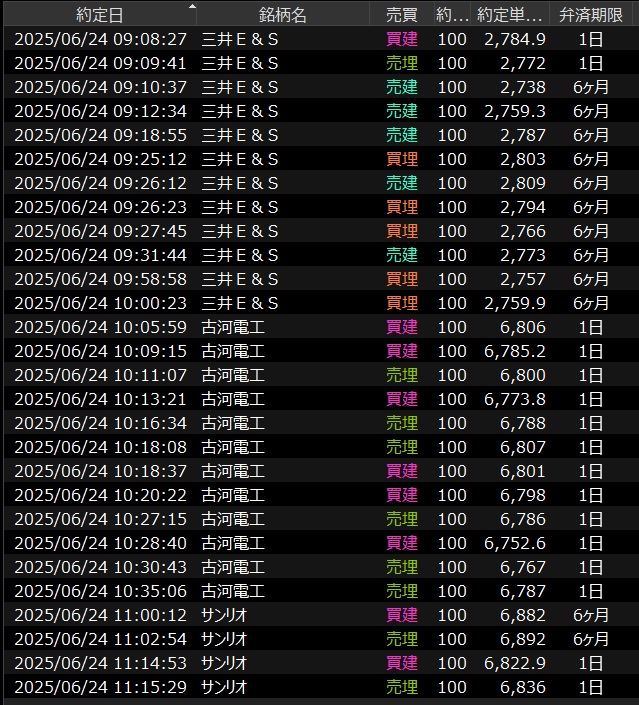The width and height of the screenshot is (639, 705).
Task: Click 古河電工 name in the 10:20:22 row
Action: point(233,495)
